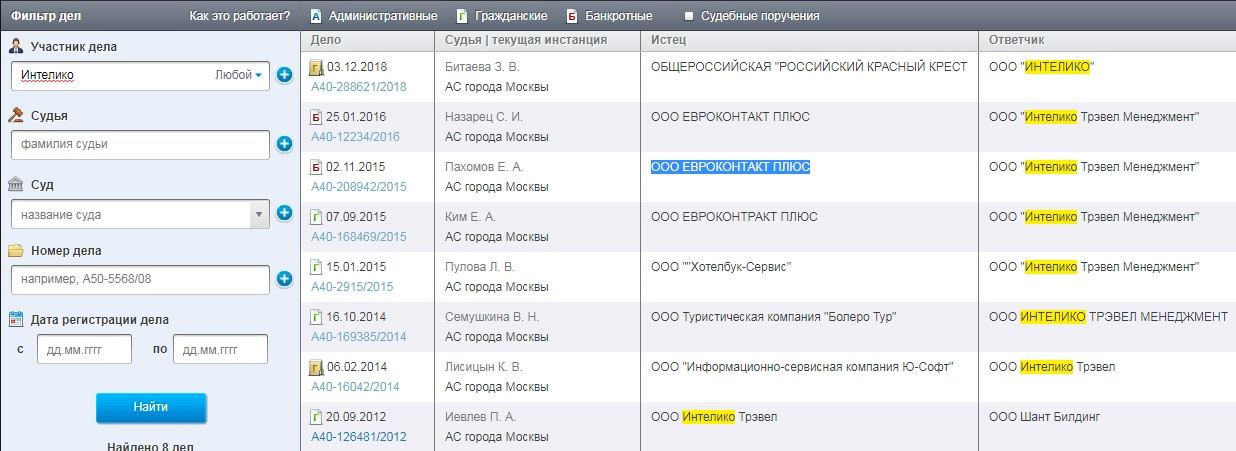Click case type icon for 03.12.2018 case
Image resolution: width=1236 pixels, height=451 pixels.
[316, 67]
